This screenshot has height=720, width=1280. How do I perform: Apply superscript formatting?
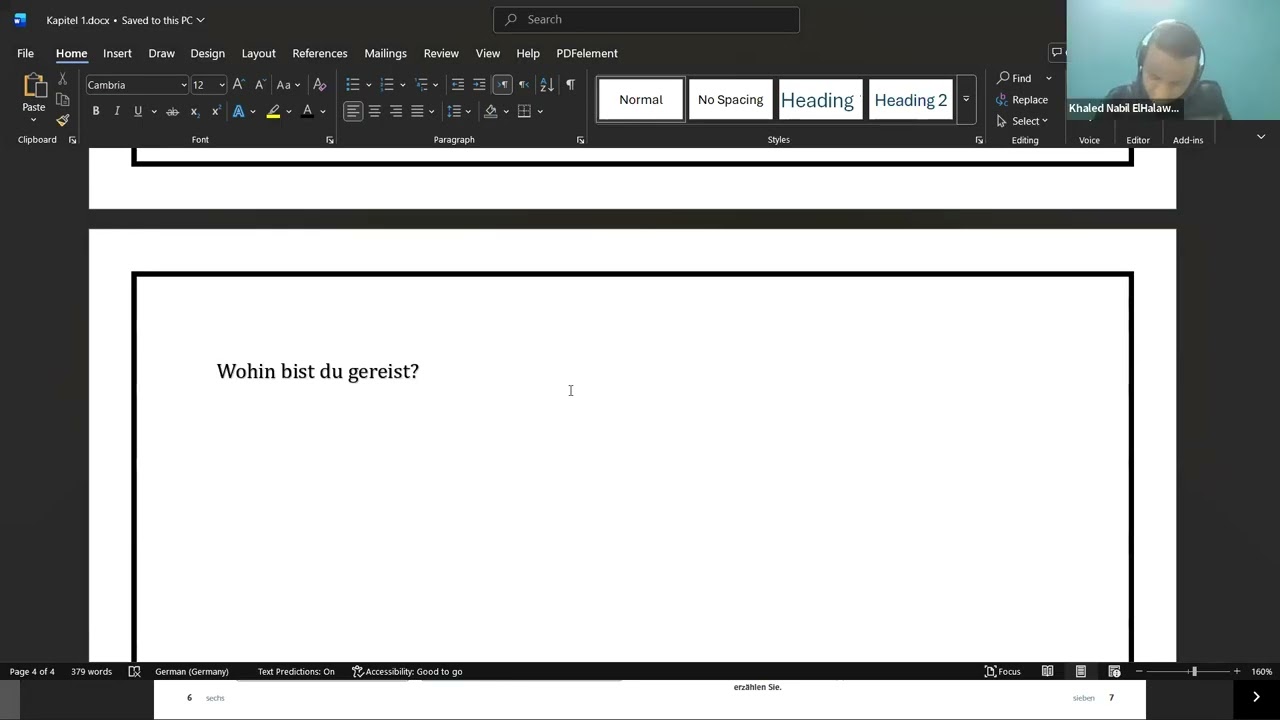pos(215,111)
